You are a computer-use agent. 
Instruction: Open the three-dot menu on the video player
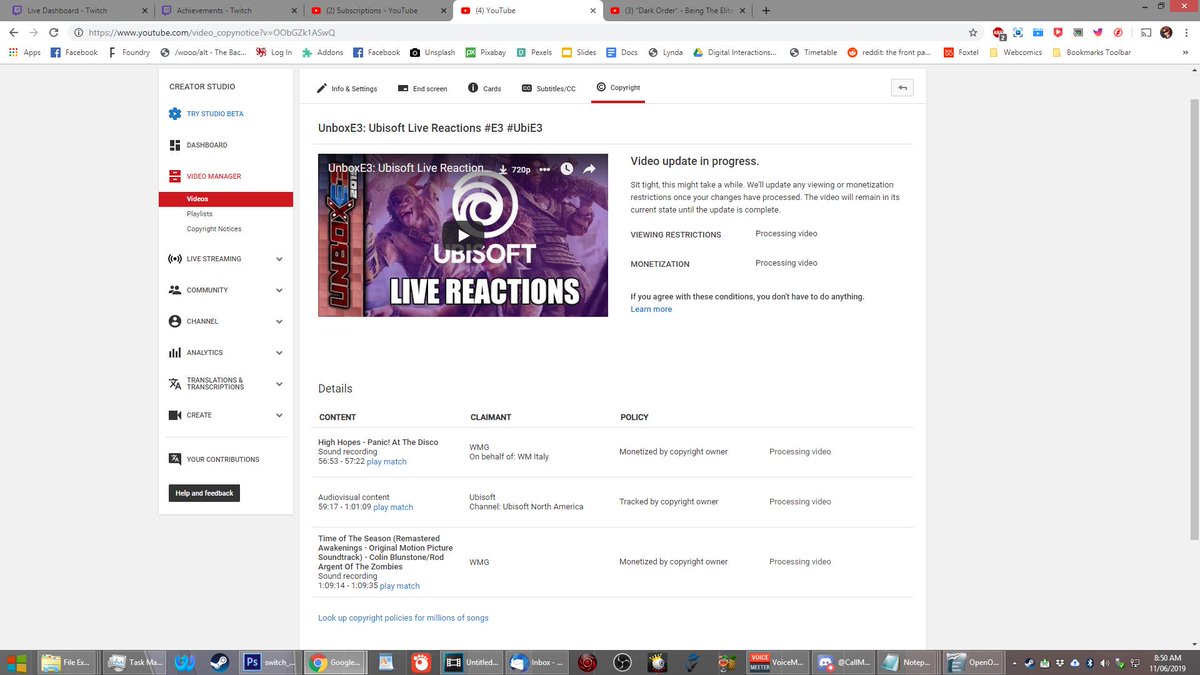point(545,169)
